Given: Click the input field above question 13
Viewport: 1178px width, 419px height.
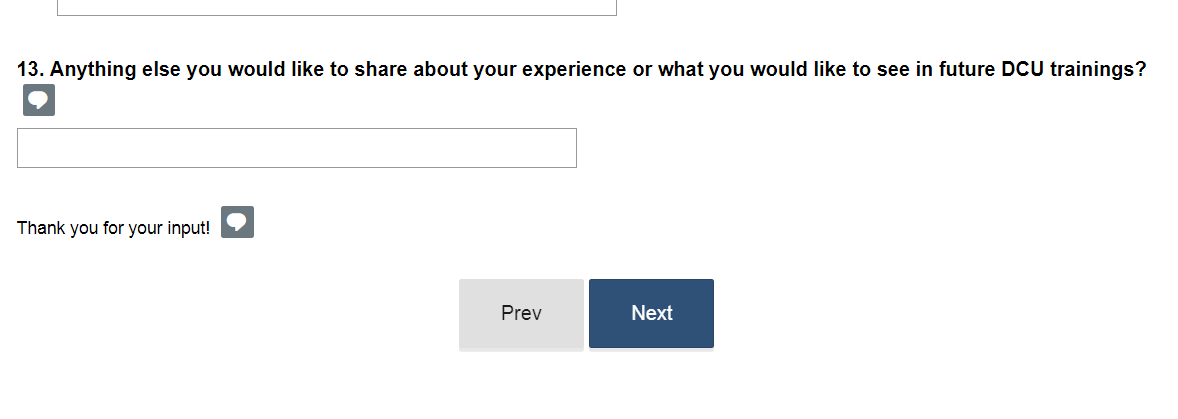Looking at the screenshot, I should (x=337, y=7).
